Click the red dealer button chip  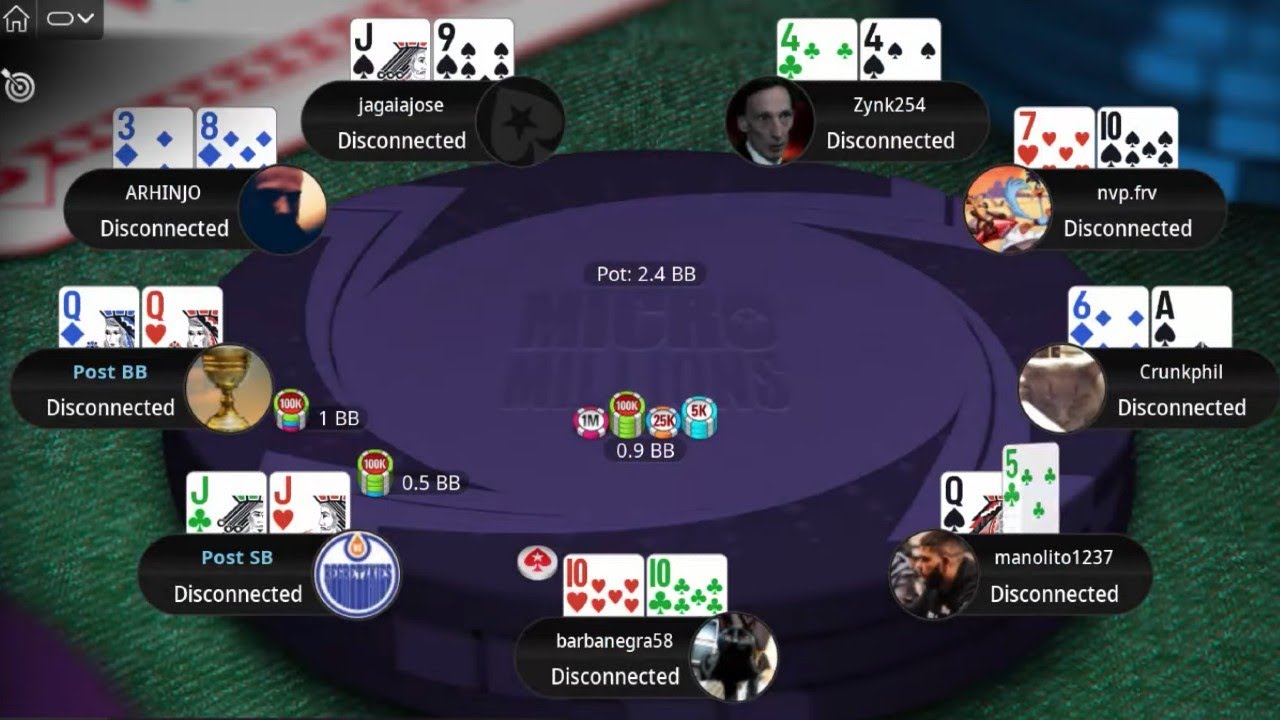pyautogui.click(x=537, y=563)
